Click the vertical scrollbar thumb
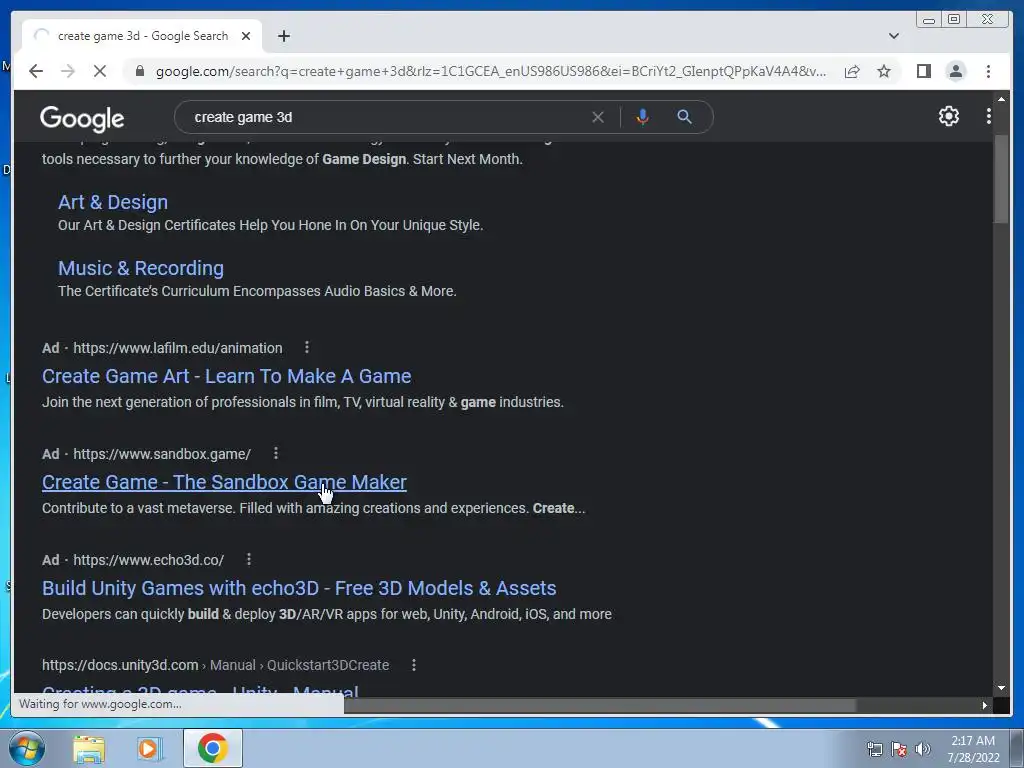The height and width of the screenshot is (768, 1024). coord(1000,180)
